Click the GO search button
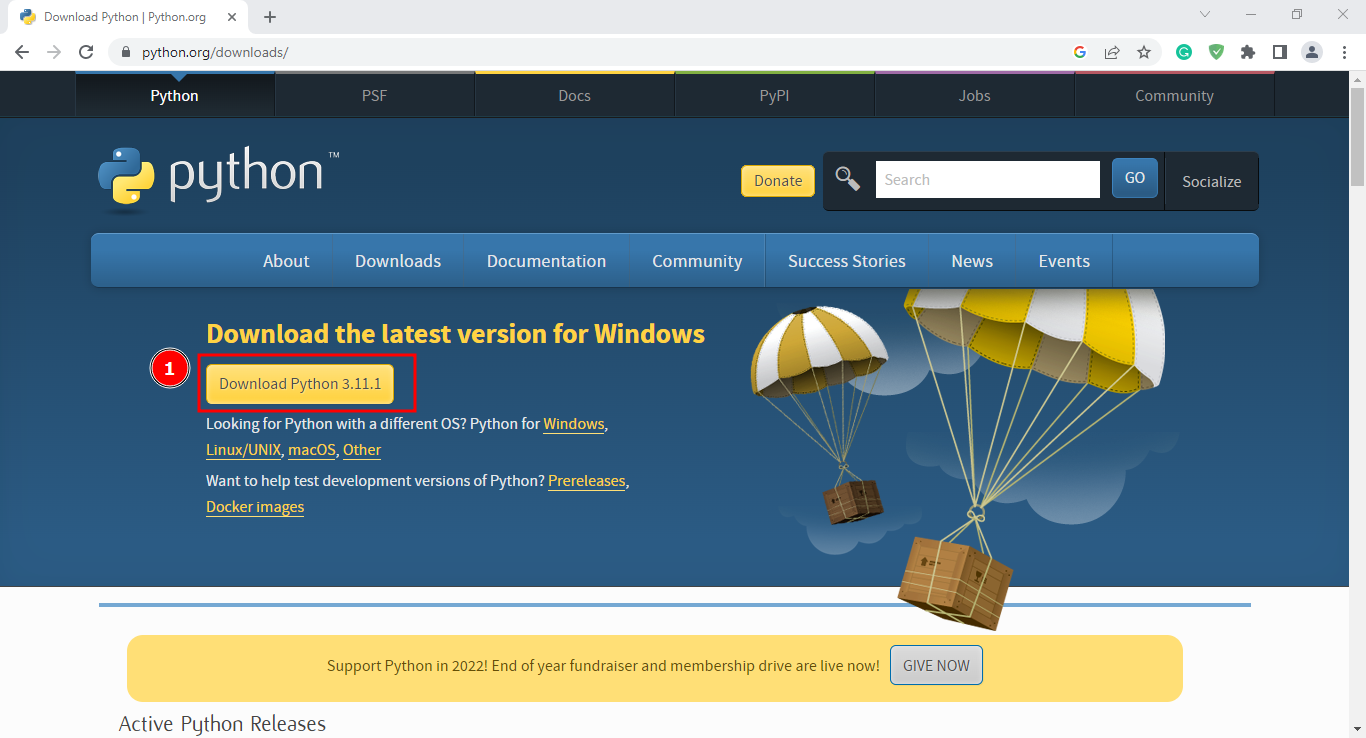The width and height of the screenshot is (1366, 738). (x=1135, y=178)
